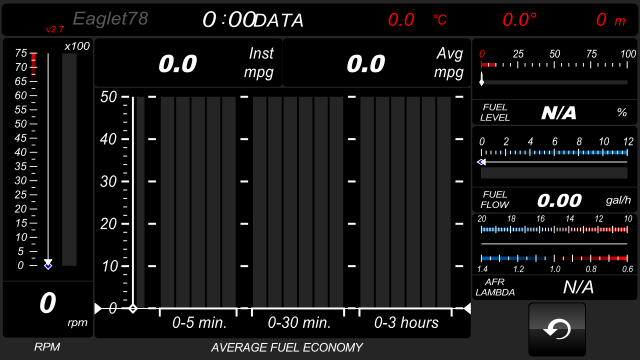Click the left white triangle chart marker
Viewport: 640px width, 360px height.
tap(98, 309)
